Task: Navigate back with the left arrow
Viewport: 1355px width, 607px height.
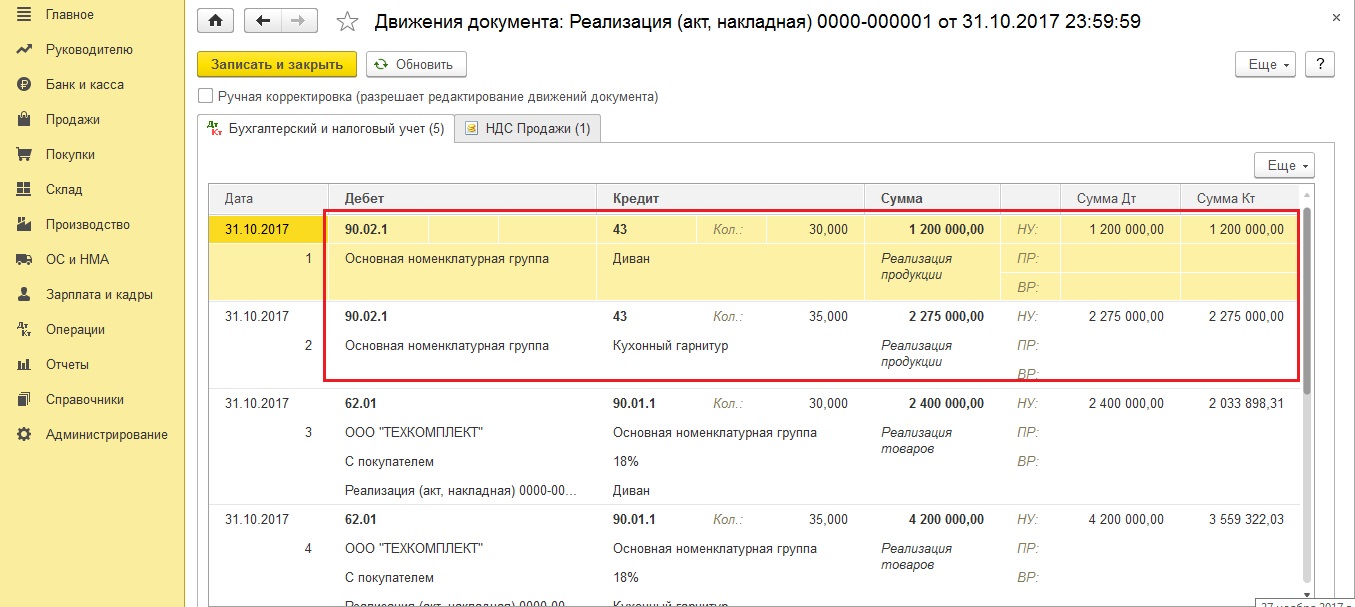Action: tap(263, 20)
